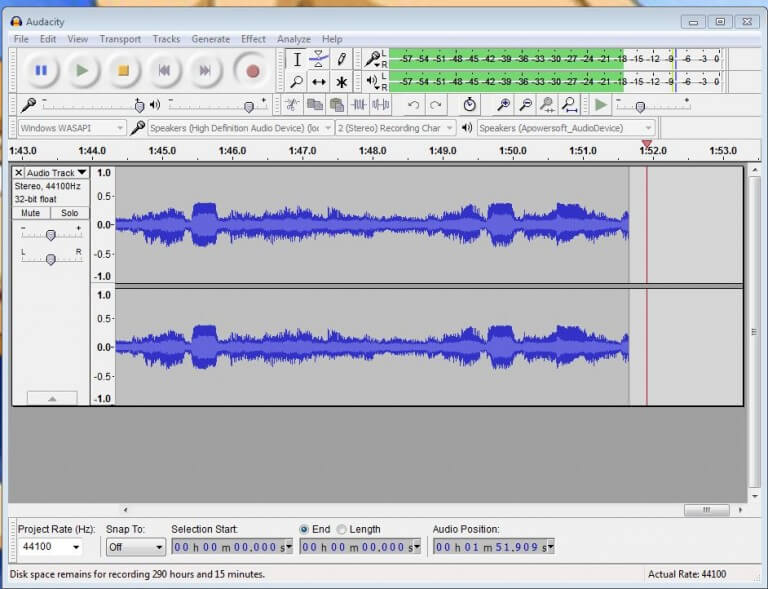The width and height of the screenshot is (768, 589).
Task: Collapse the track with bottom arrow
Action: coord(52,398)
